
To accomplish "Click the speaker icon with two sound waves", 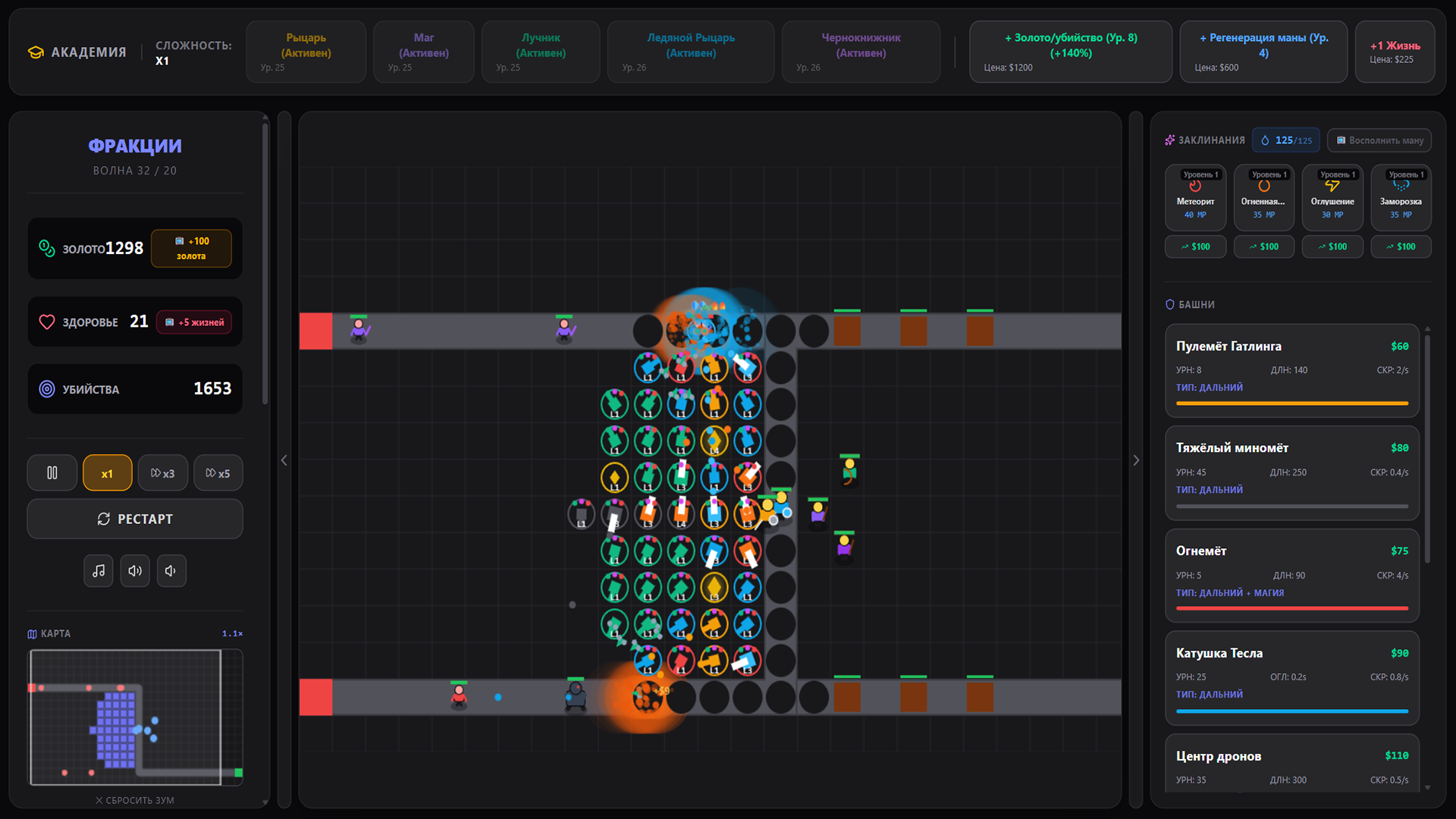I will pos(135,571).
